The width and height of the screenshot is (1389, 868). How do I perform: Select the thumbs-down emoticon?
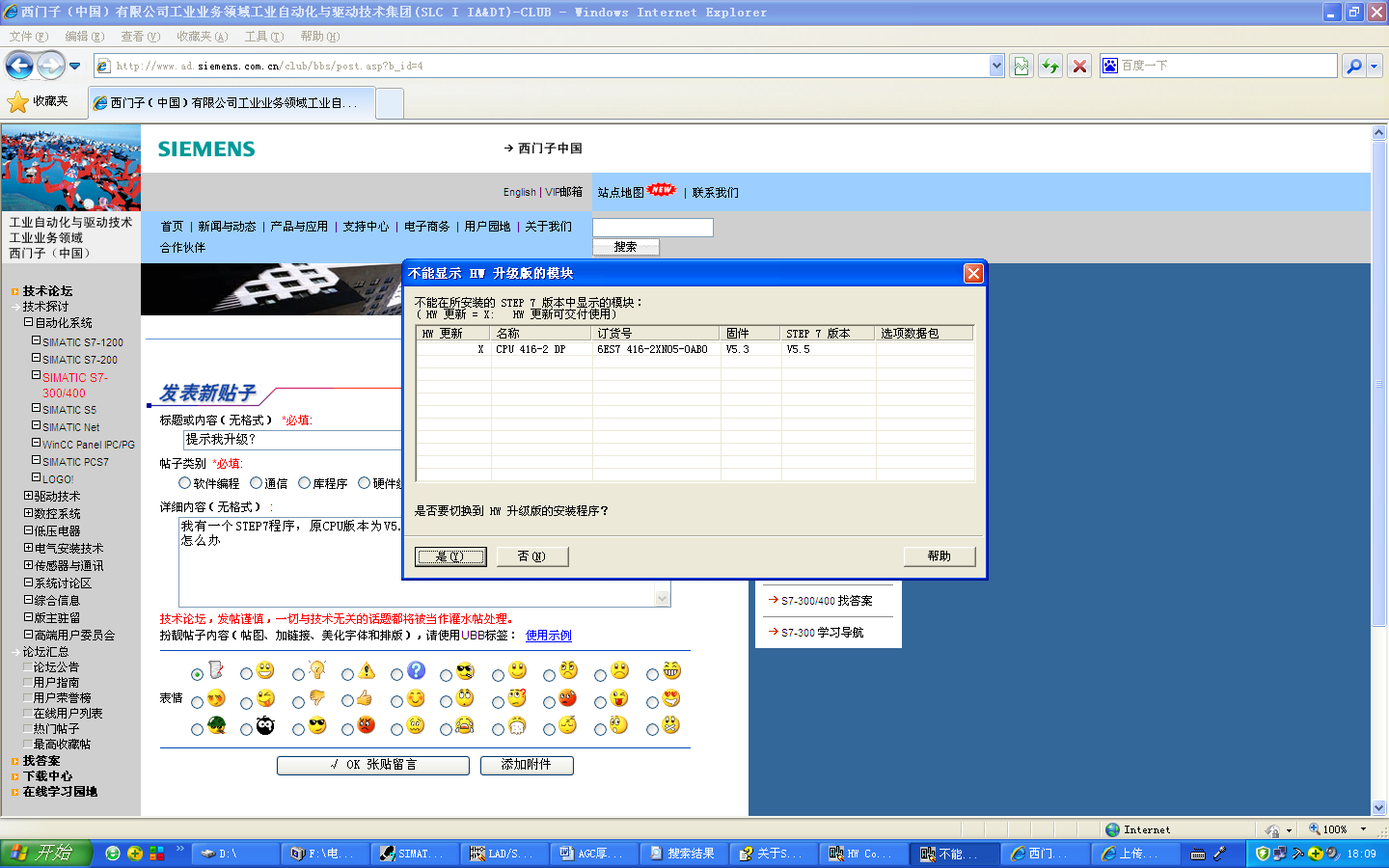tap(317, 697)
